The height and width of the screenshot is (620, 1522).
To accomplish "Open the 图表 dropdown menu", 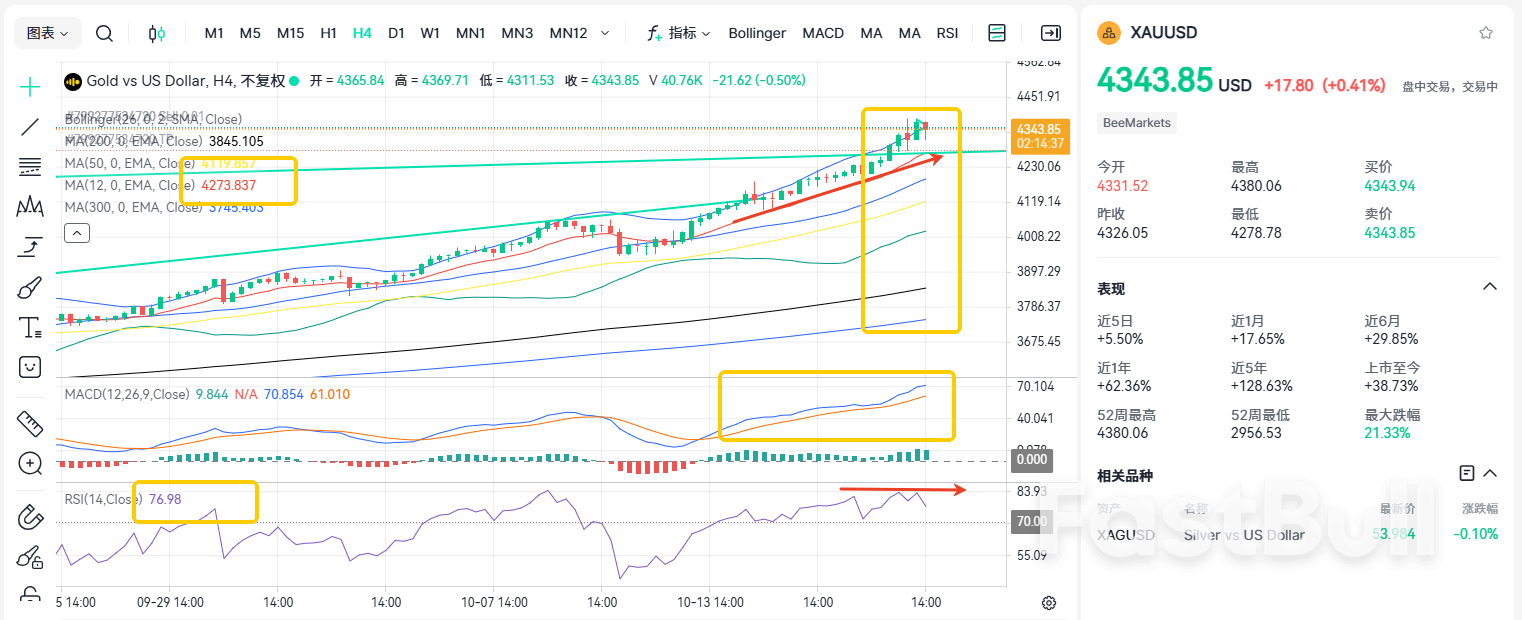I will [47, 33].
